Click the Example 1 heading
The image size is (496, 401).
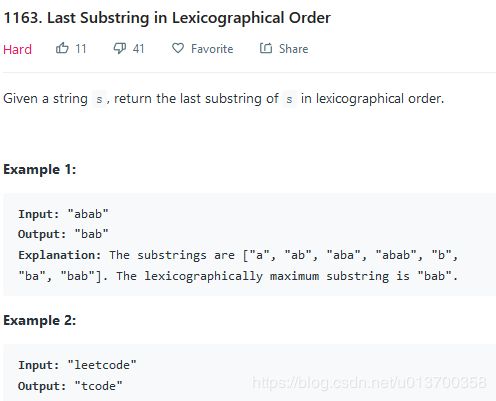tap(40, 169)
